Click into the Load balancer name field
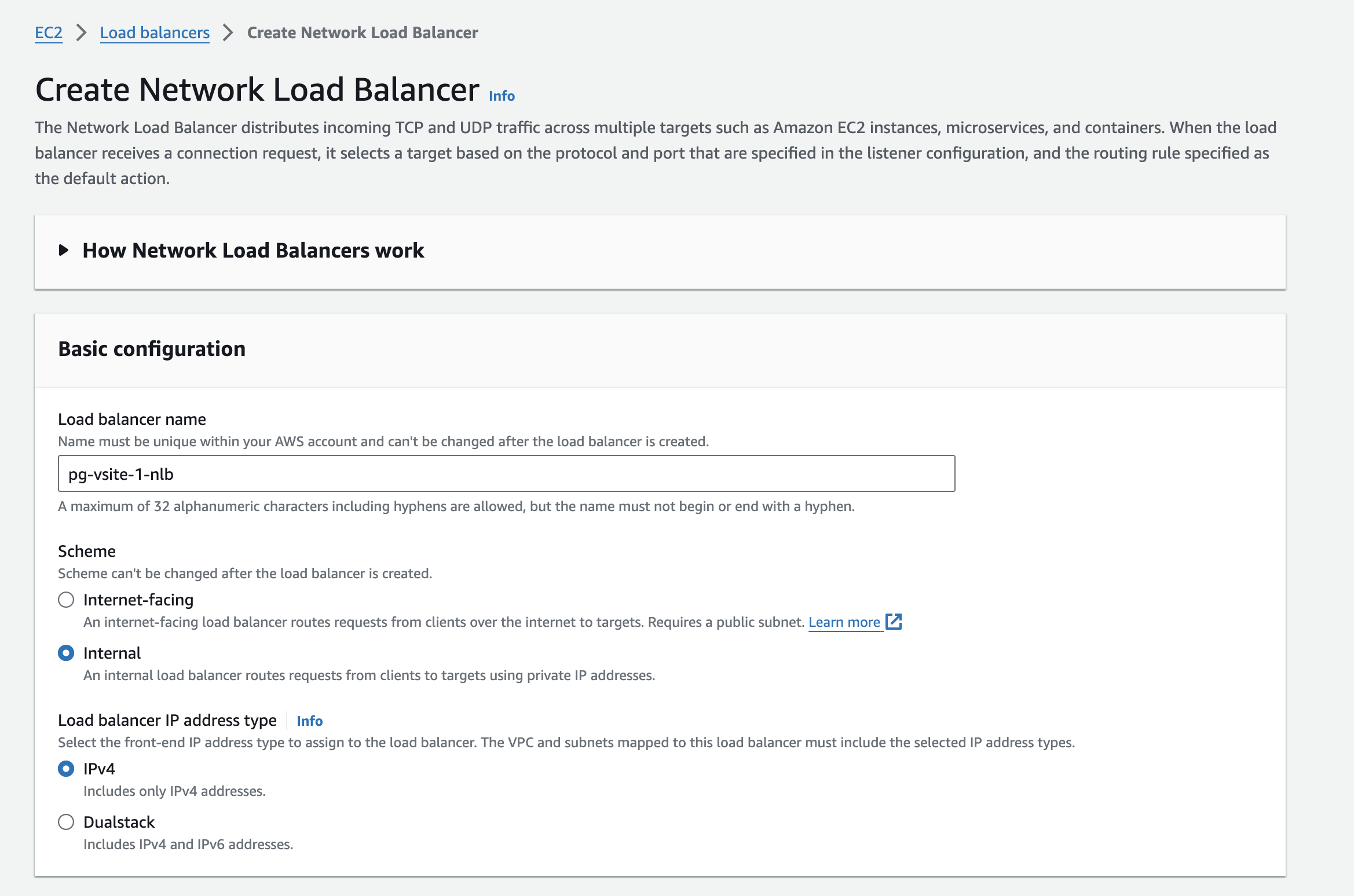The width and height of the screenshot is (1354, 896). coord(506,473)
